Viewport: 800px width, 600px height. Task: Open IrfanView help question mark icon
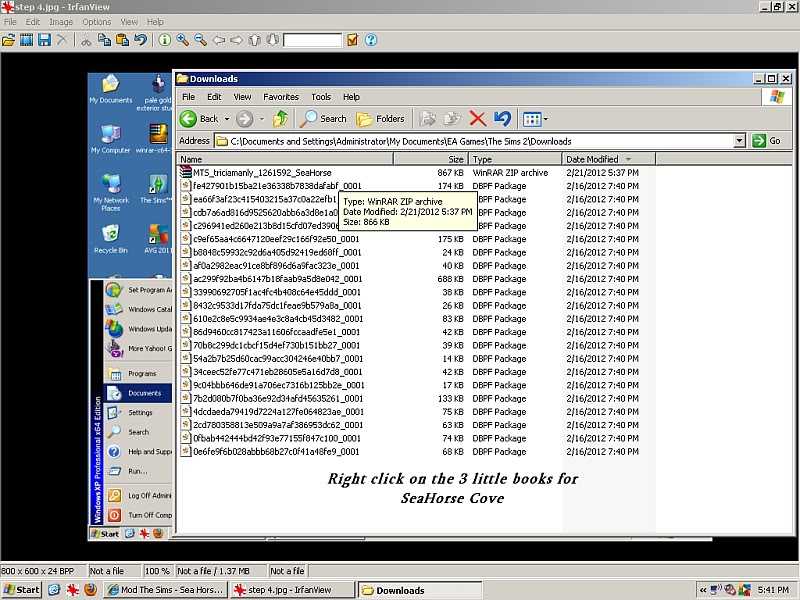point(371,40)
